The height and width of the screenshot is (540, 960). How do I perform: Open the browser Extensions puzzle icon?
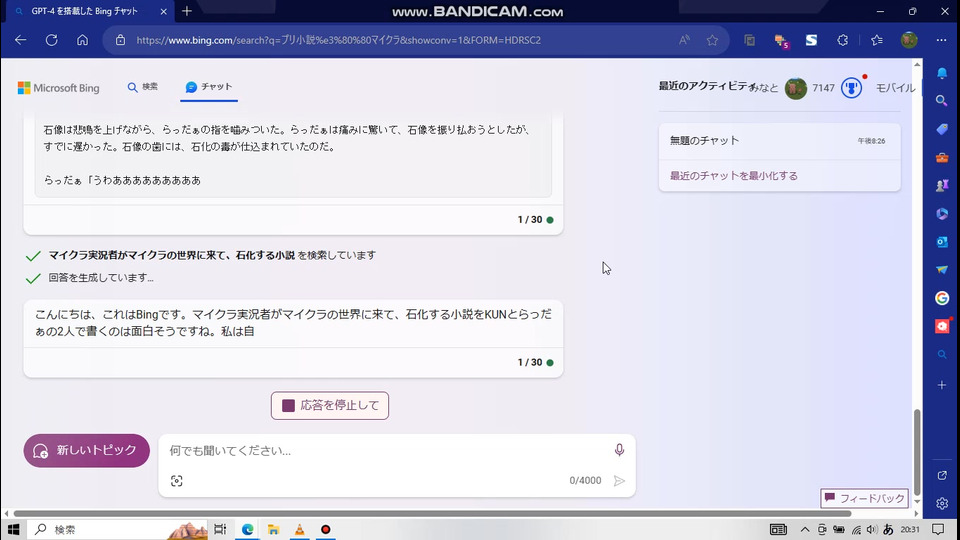842,40
